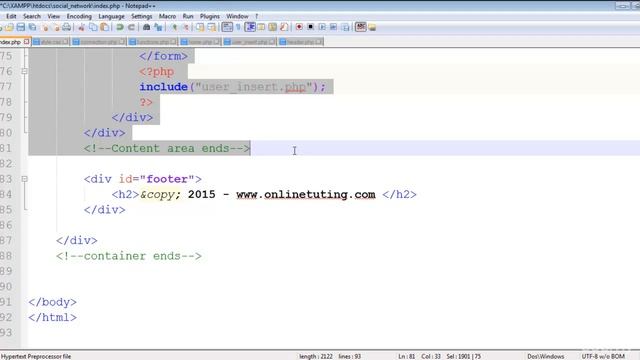Open Find with binoculars icon
Image resolution: width=640 pixels, height=360 pixels.
[x=146, y=27]
